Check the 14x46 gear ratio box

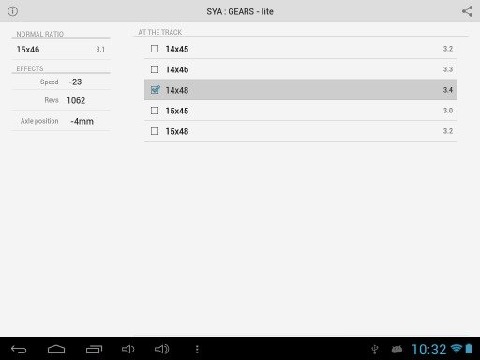coord(154,69)
